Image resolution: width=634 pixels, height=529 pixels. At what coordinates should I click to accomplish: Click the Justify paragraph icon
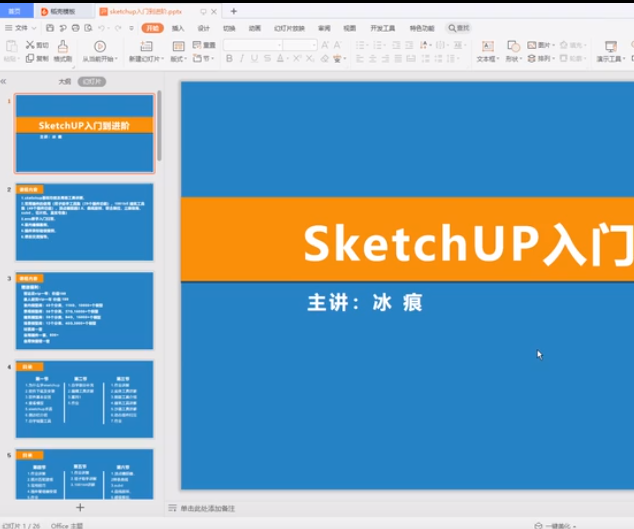(x=398, y=59)
